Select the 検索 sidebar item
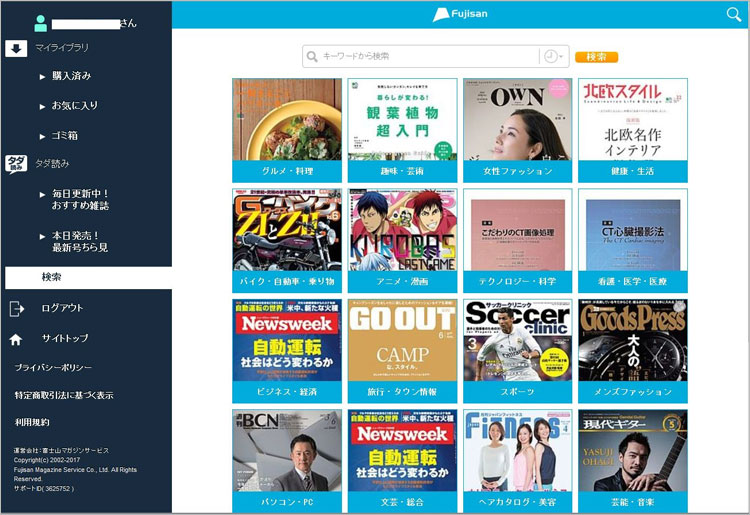Screen dimensions: 750x515 point(88,277)
